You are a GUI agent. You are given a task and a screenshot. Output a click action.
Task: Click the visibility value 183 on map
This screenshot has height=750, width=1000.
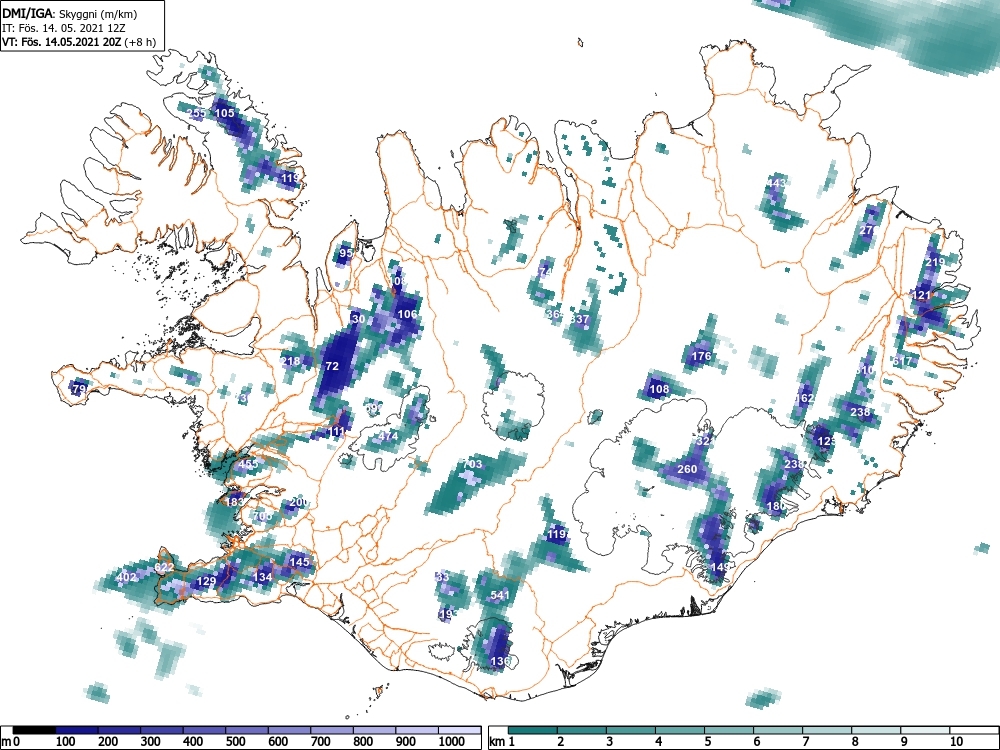[x=235, y=502]
